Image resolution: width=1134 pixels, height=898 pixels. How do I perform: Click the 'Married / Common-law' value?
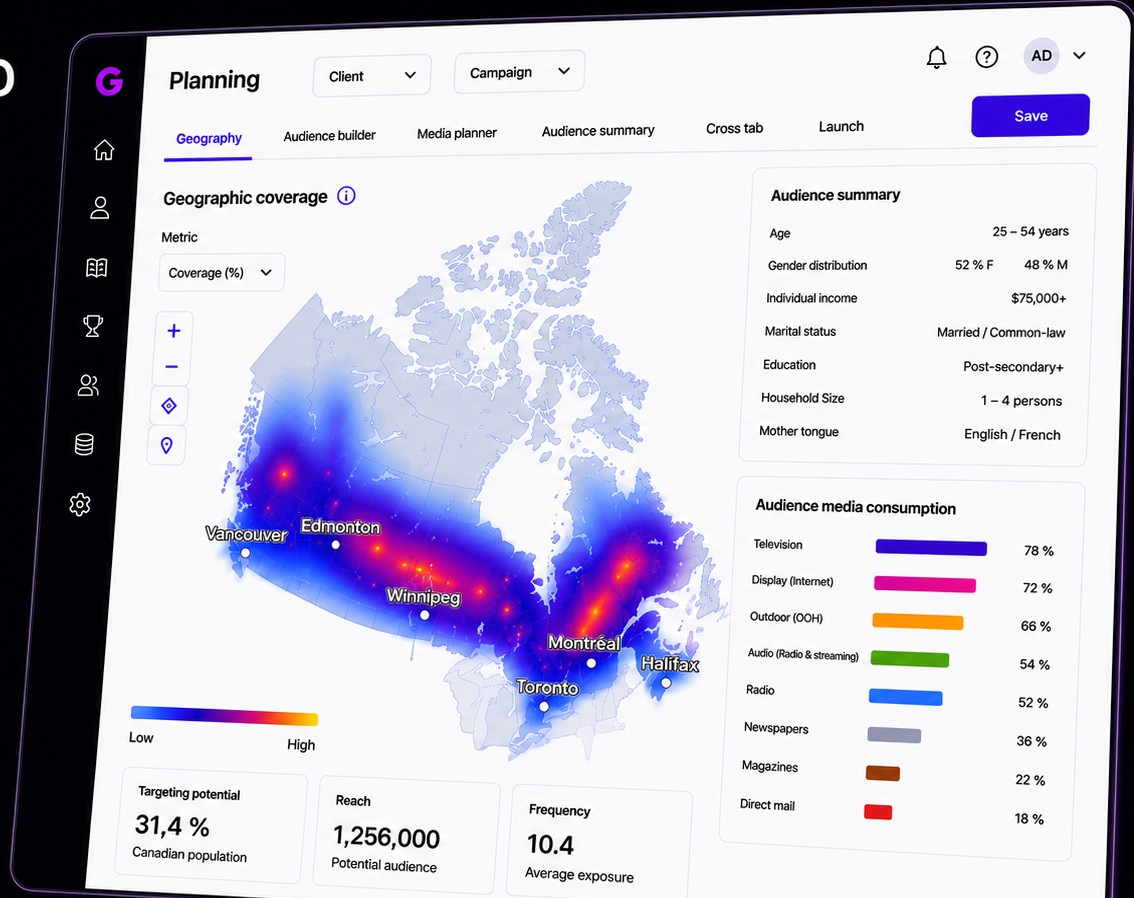(1001, 333)
